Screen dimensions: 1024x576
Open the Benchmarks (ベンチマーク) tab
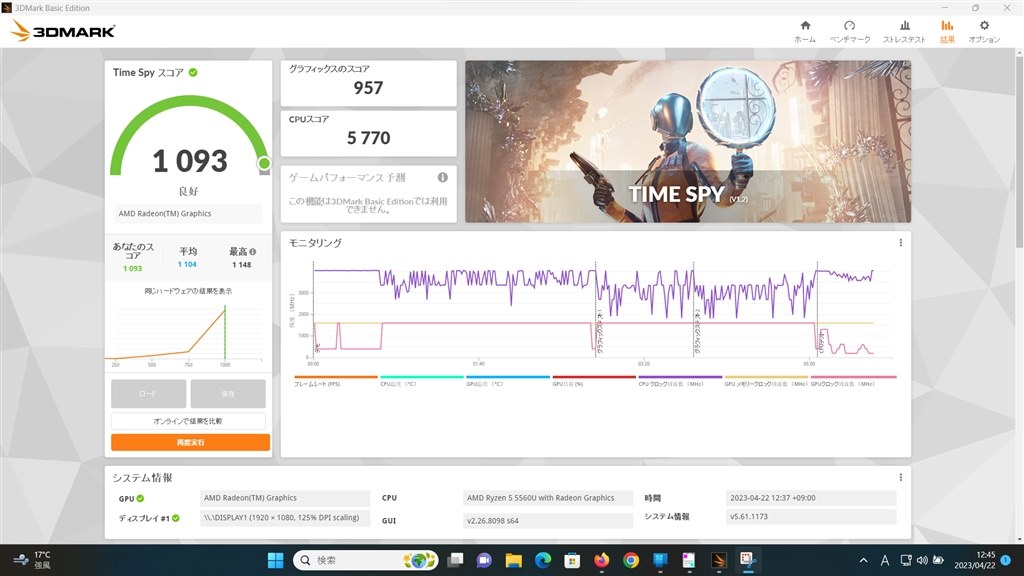point(849,31)
